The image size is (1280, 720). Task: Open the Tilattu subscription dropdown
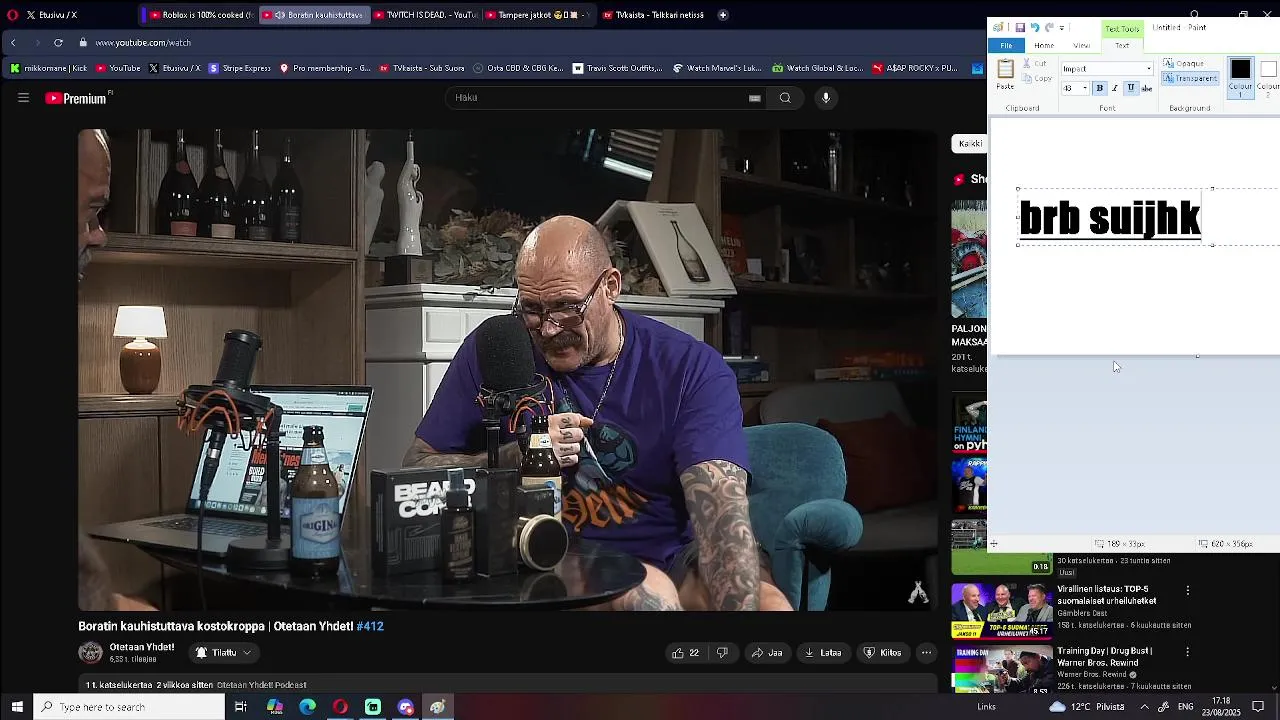click(x=223, y=653)
